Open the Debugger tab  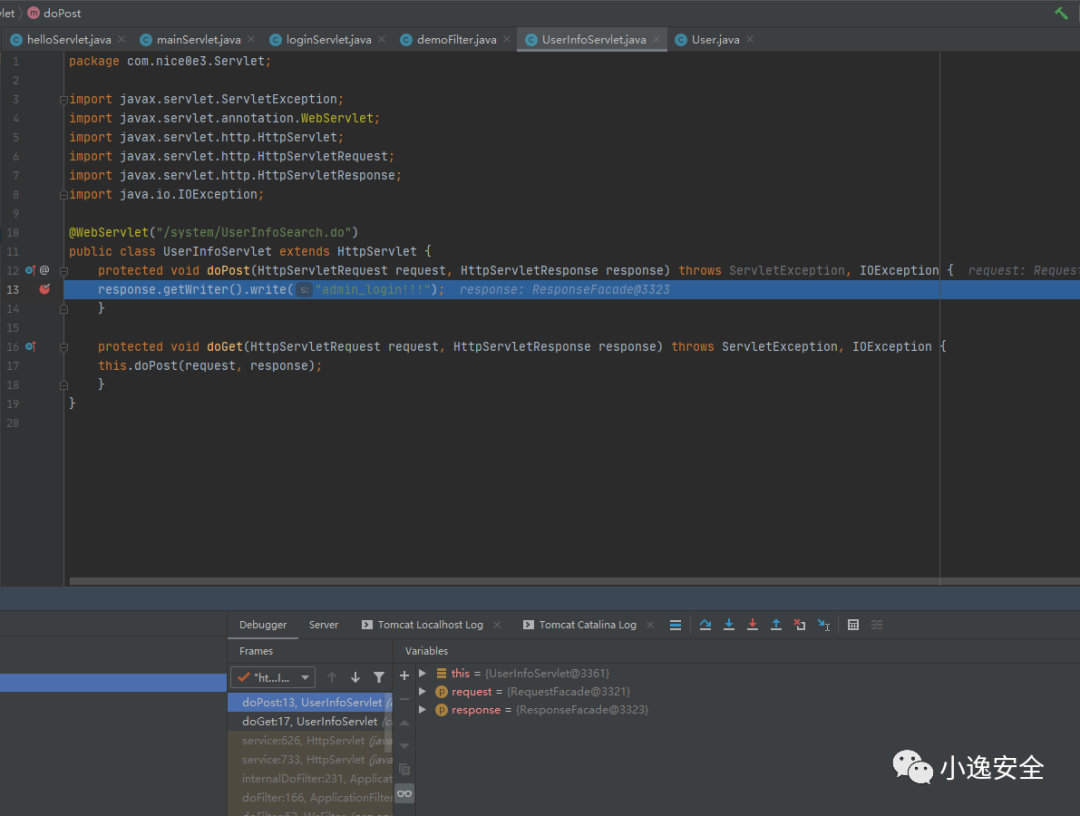(x=262, y=625)
